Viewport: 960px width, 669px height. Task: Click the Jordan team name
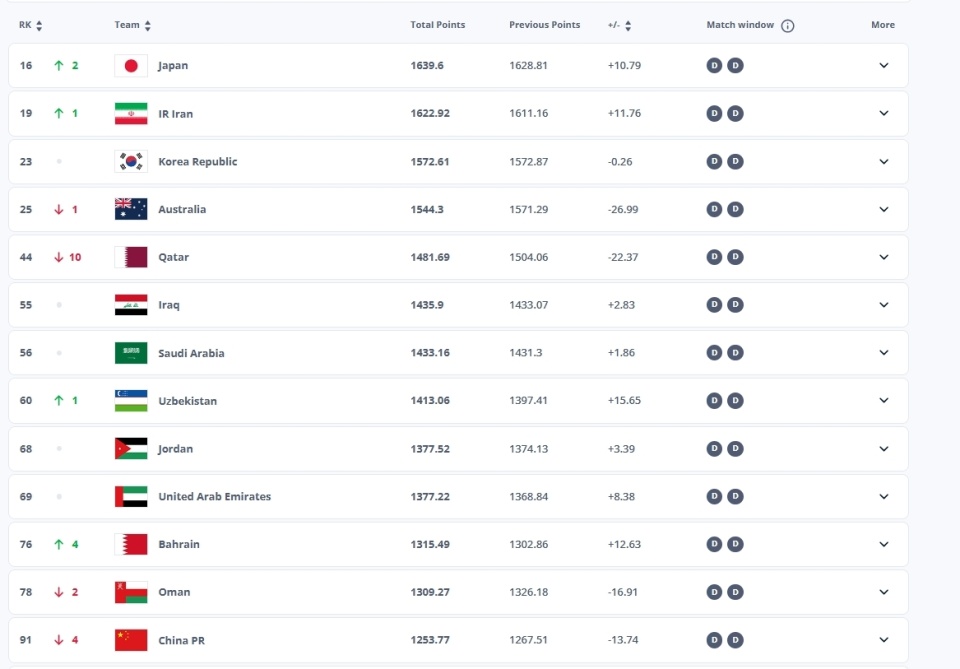coord(178,449)
